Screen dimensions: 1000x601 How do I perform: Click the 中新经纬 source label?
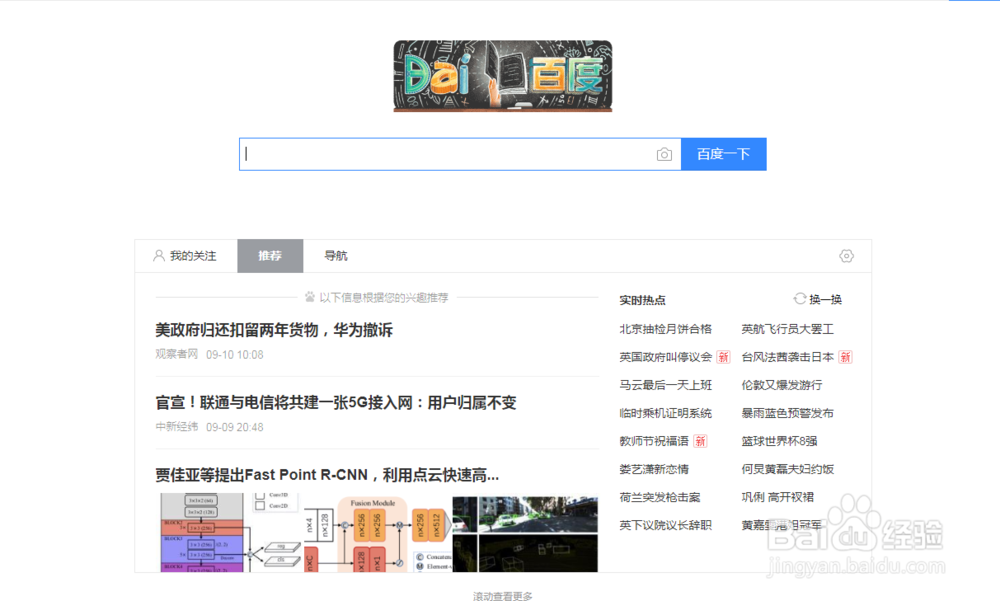[177, 427]
